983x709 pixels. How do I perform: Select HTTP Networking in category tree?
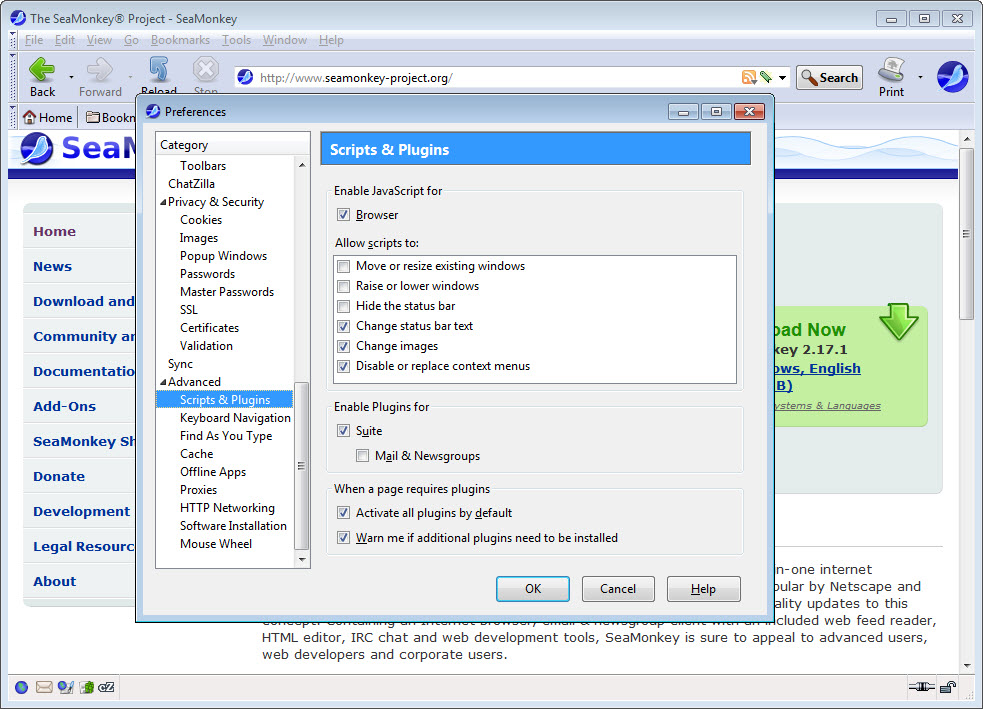pyautogui.click(x=227, y=508)
